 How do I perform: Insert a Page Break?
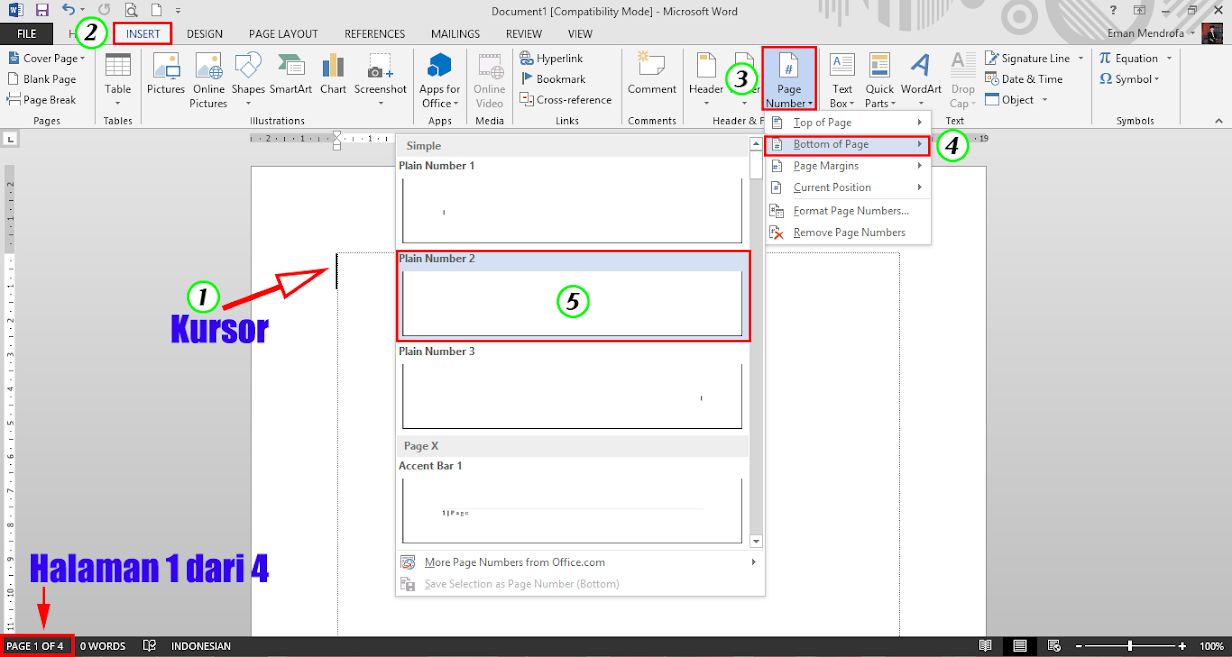[x=42, y=100]
